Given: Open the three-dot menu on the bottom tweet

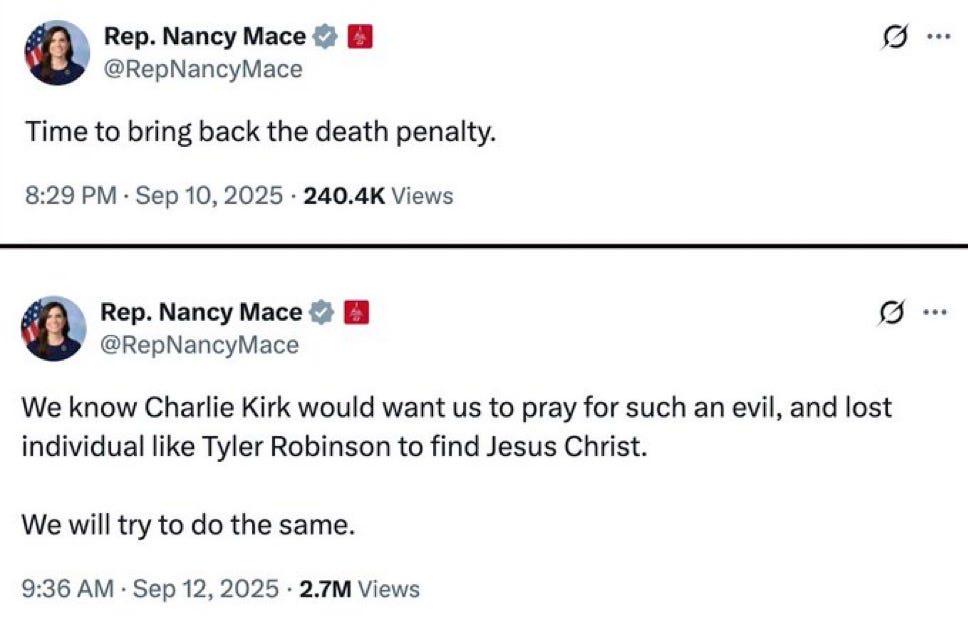Looking at the screenshot, I should pos(935,312).
